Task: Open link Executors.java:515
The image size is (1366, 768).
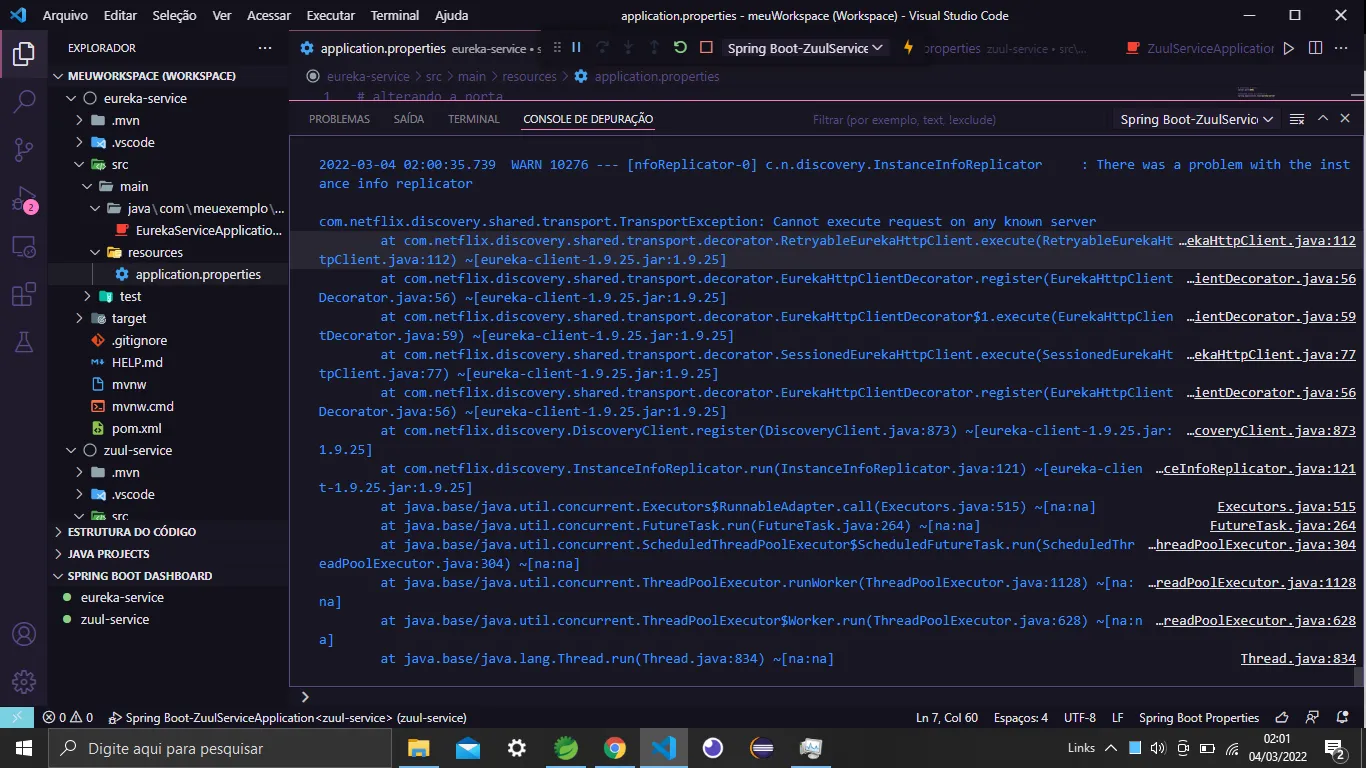Action: [x=1286, y=507]
